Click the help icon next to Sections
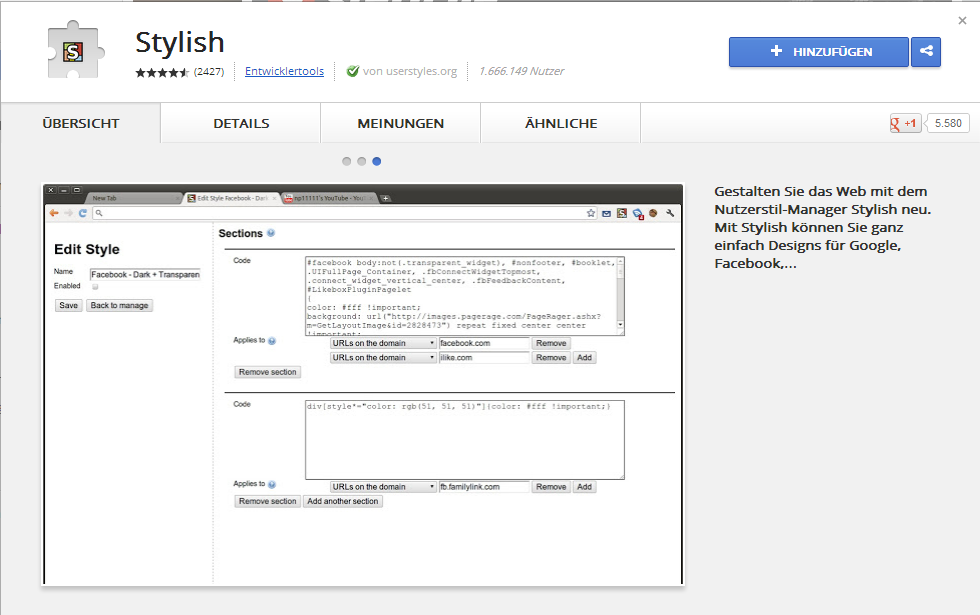Viewport: 980px width, 615px height. (x=271, y=232)
